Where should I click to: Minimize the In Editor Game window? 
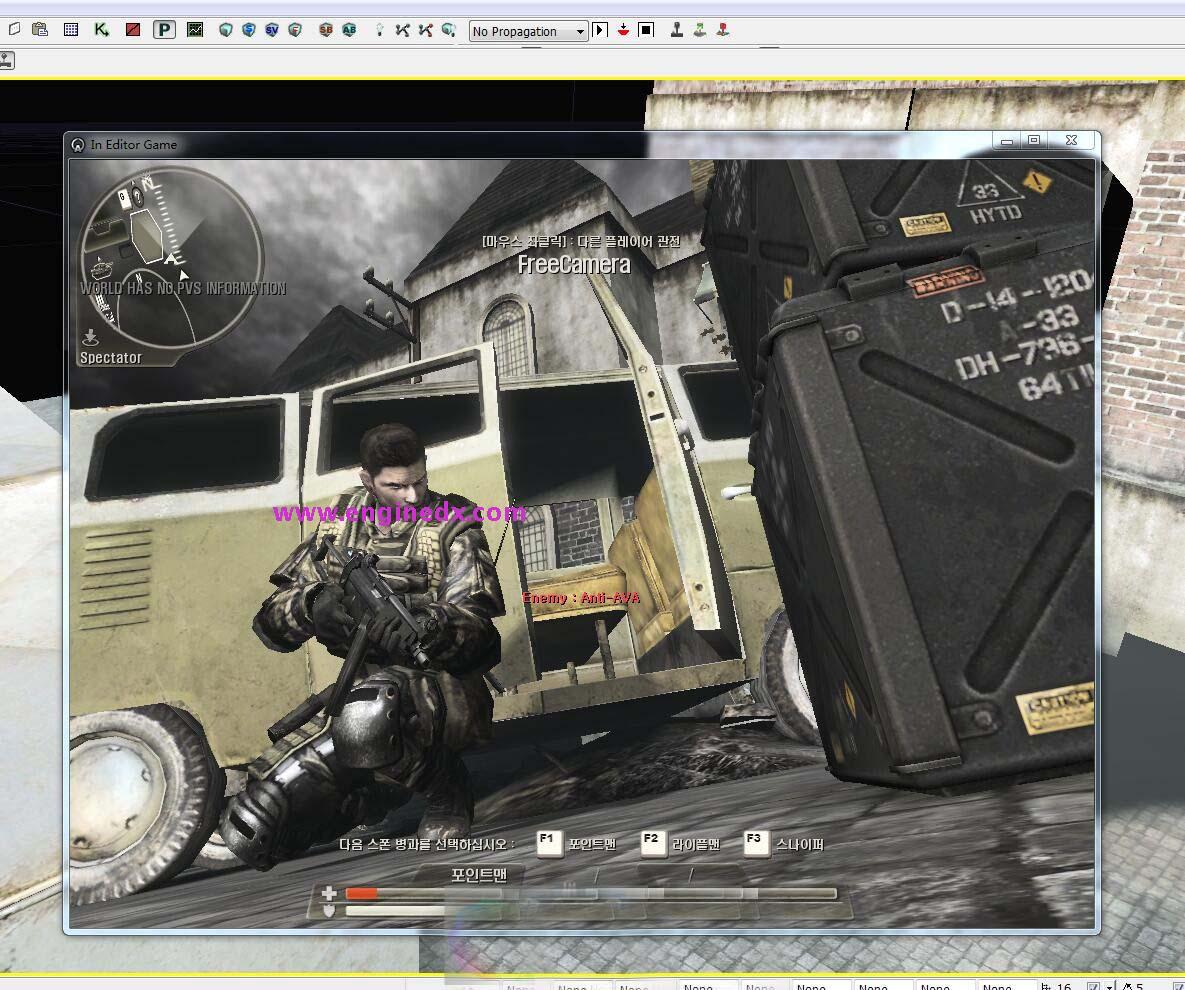tap(1007, 141)
